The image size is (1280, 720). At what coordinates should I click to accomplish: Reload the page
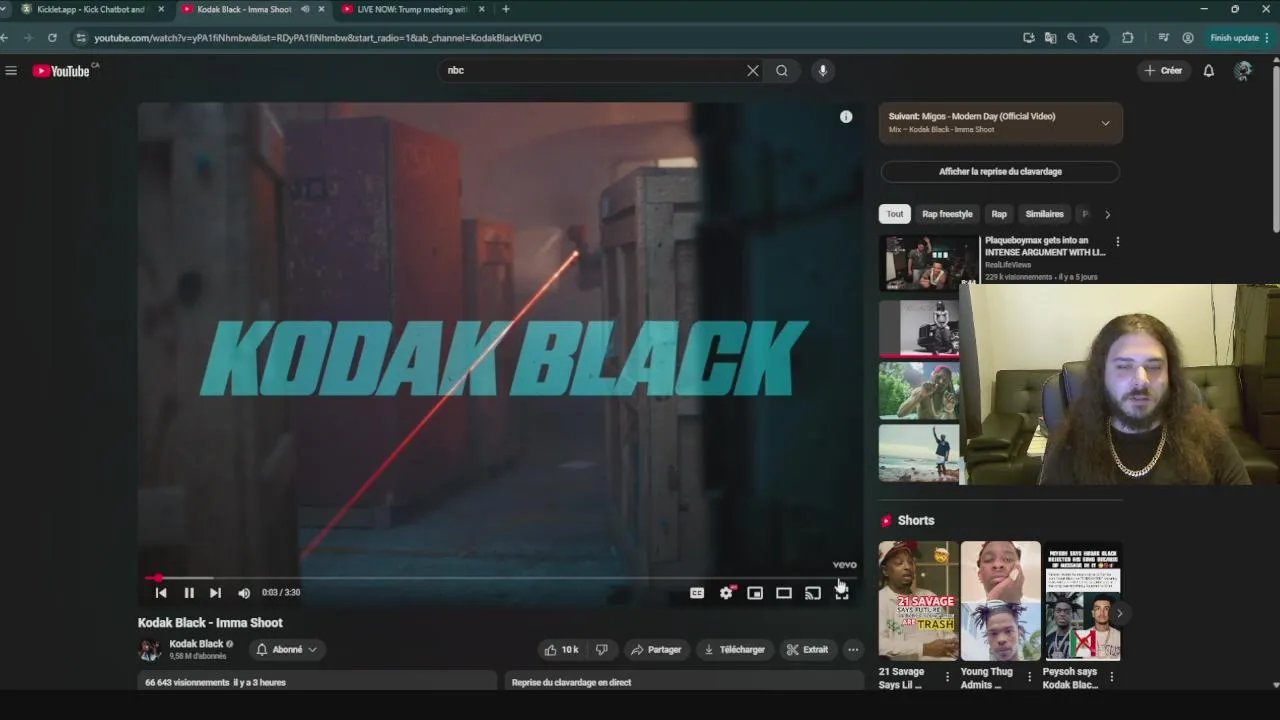click(x=52, y=38)
